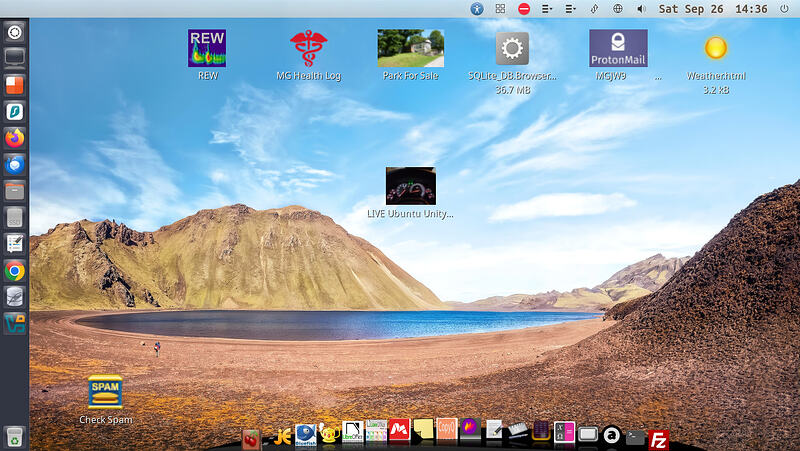Open the sound volume indicator menu

click(641, 9)
